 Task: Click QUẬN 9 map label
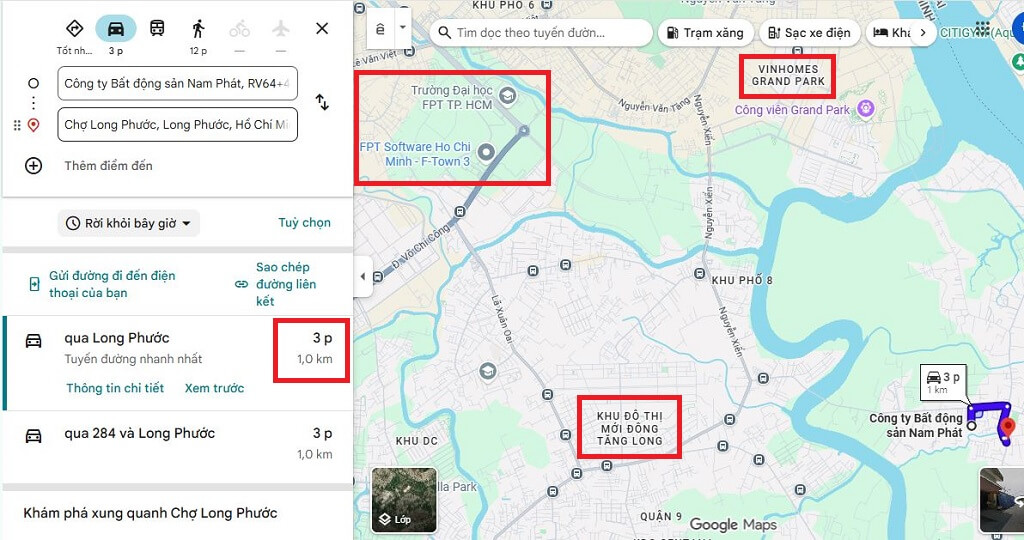point(661,516)
